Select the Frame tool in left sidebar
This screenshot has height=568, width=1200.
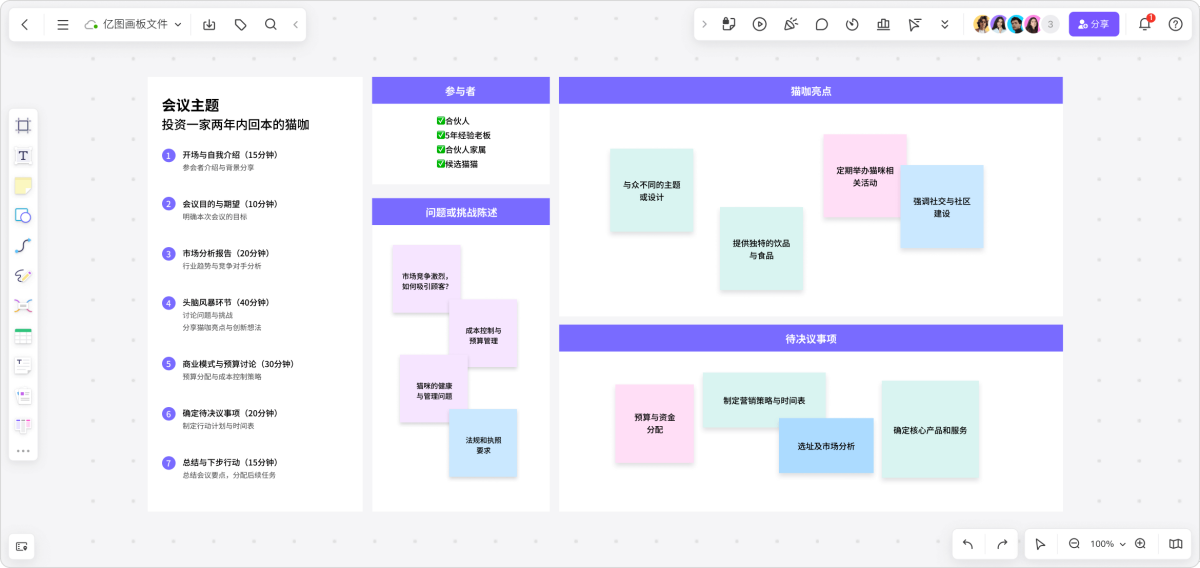(23, 125)
